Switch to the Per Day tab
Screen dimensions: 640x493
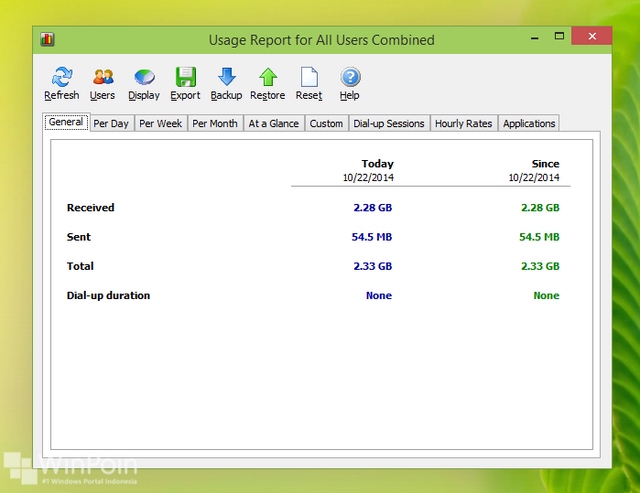[x=111, y=124]
